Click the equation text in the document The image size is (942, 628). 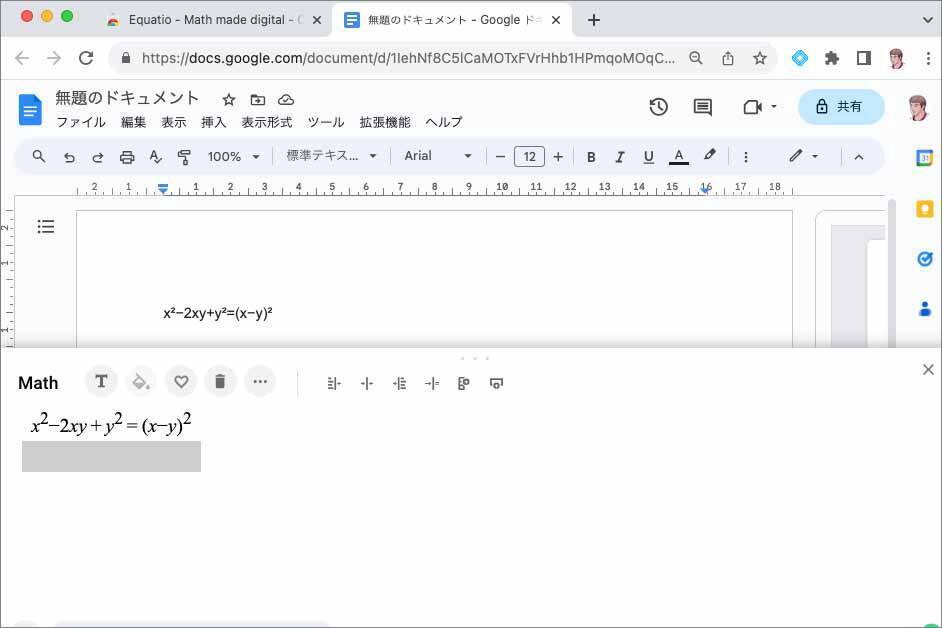217,312
